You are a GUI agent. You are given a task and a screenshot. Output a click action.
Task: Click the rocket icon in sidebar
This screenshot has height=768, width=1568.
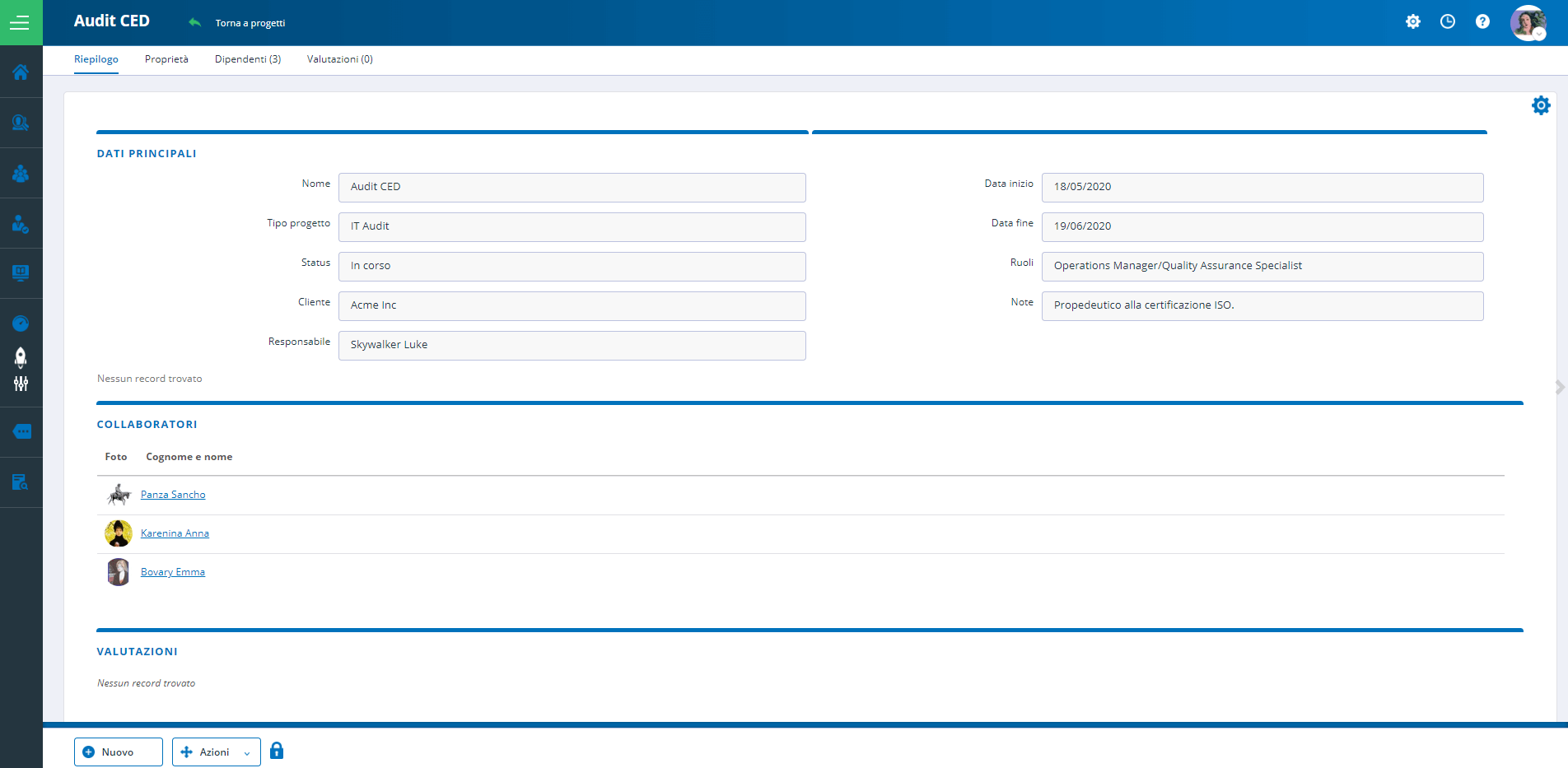21,356
